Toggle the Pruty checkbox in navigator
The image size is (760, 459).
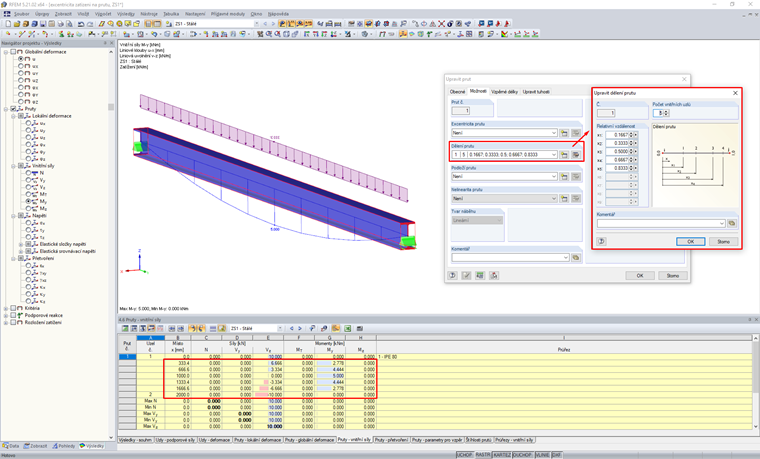pos(14,109)
